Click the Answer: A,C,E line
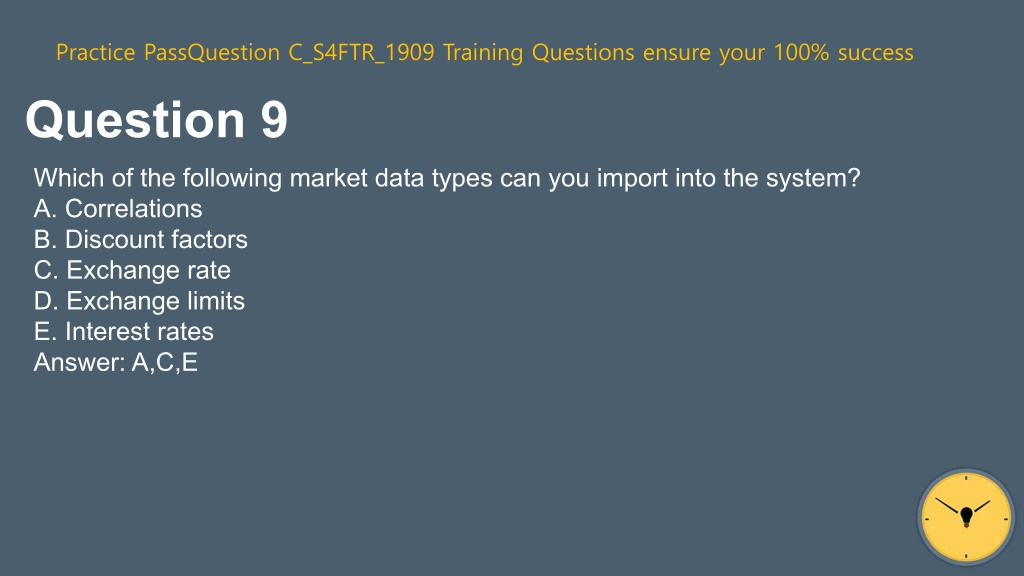1024x576 pixels. (x=116, y=362)
